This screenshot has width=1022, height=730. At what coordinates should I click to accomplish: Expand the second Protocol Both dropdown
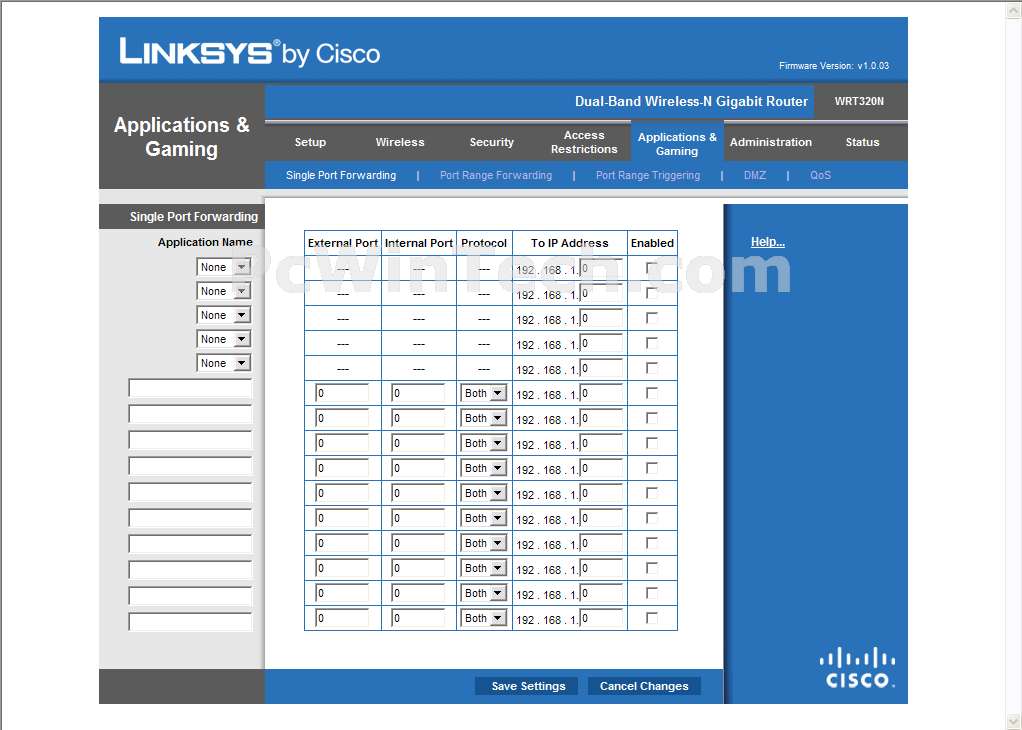pyautogui.click(x=484, y=418)
